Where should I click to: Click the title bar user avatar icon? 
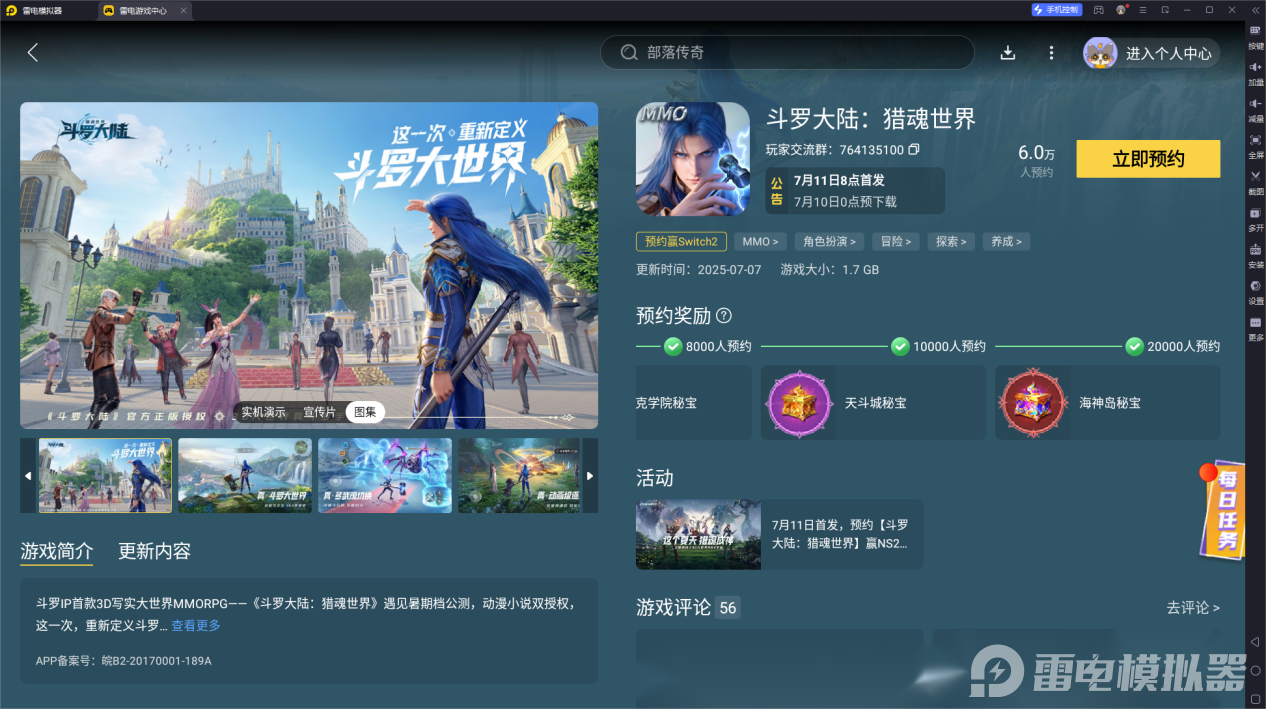(x=1121, y=10)
